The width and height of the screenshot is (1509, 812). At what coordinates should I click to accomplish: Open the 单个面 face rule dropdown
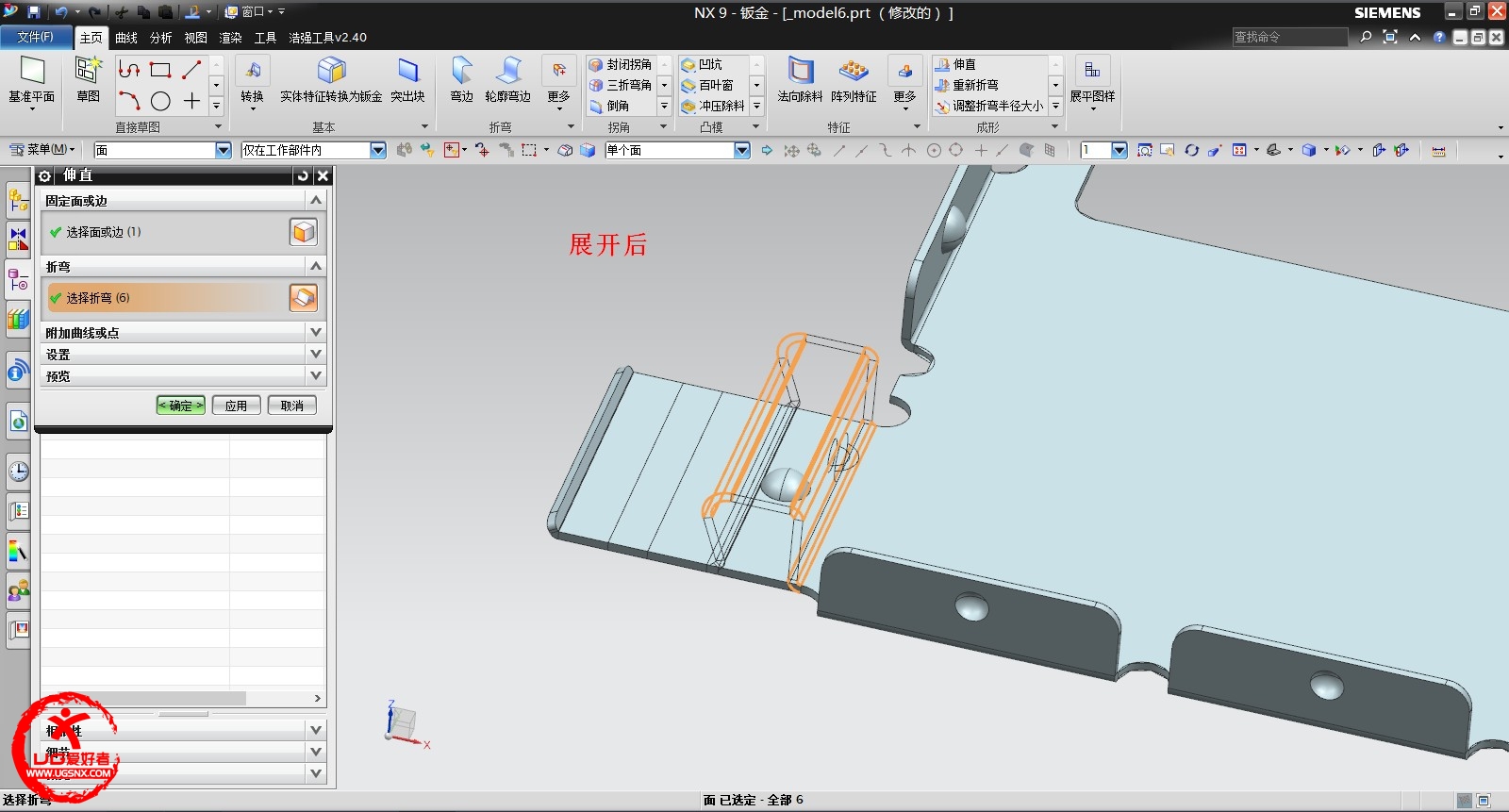click(742, 150)
